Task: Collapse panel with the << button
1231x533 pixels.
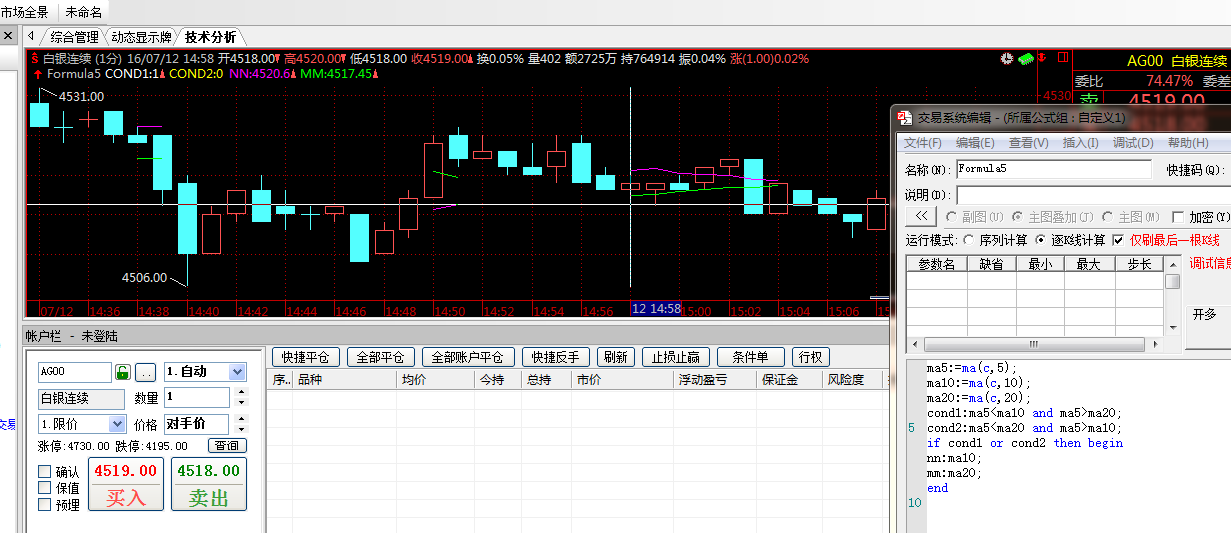Action: tap(921, 217)
